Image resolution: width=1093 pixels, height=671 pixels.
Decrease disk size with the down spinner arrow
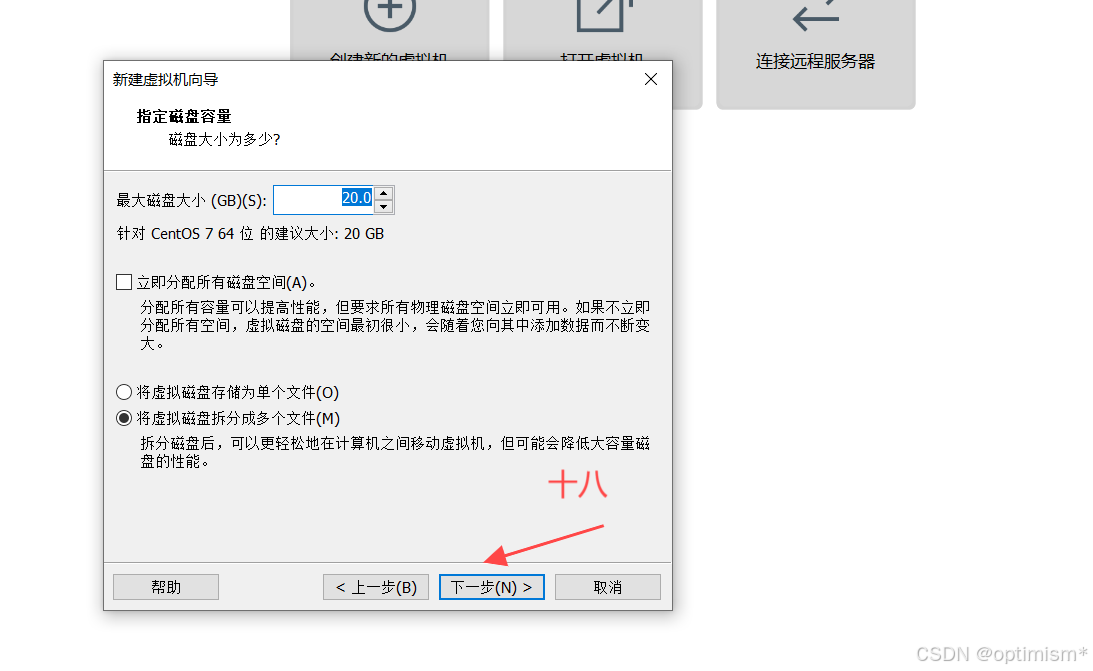click(x=384, y=207)
